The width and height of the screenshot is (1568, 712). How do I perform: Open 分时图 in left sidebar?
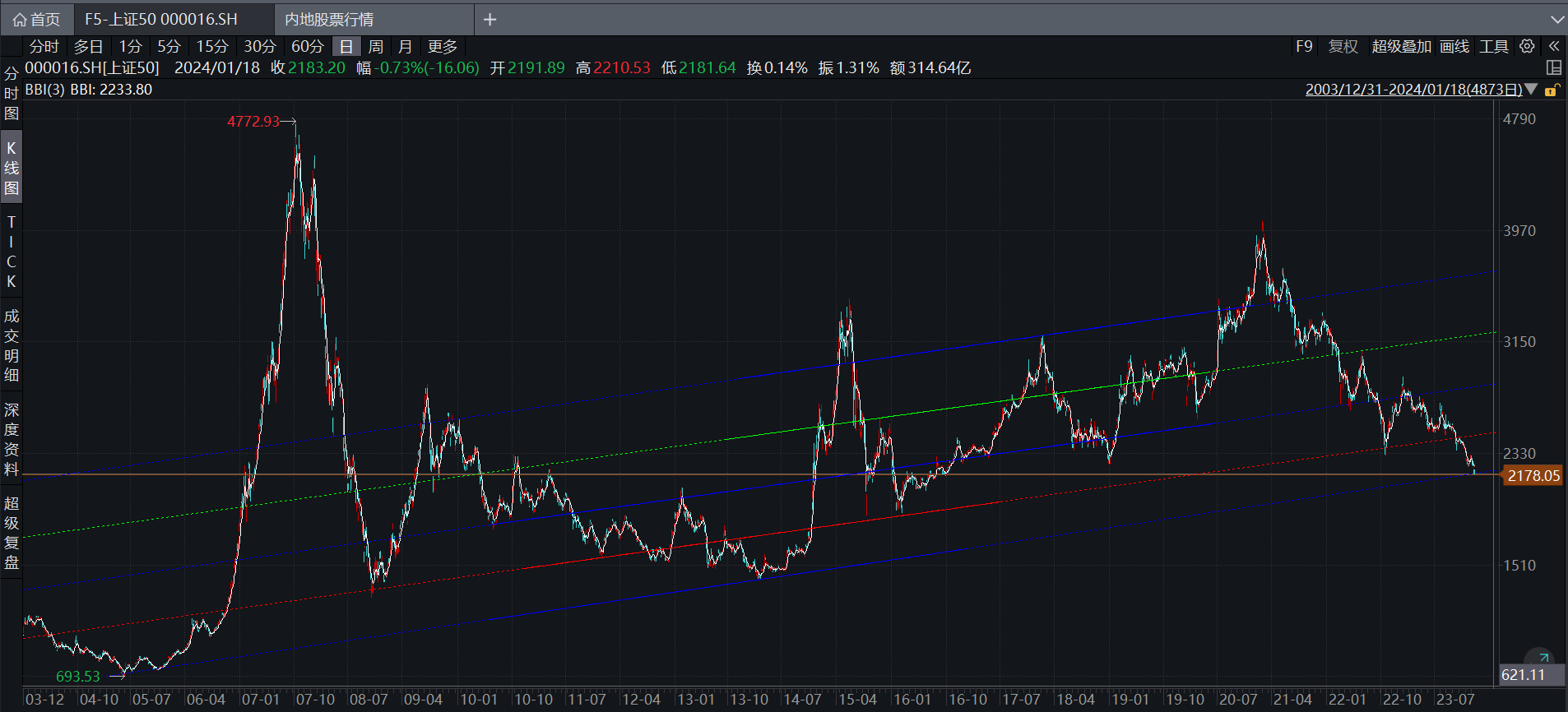(12, 93)
